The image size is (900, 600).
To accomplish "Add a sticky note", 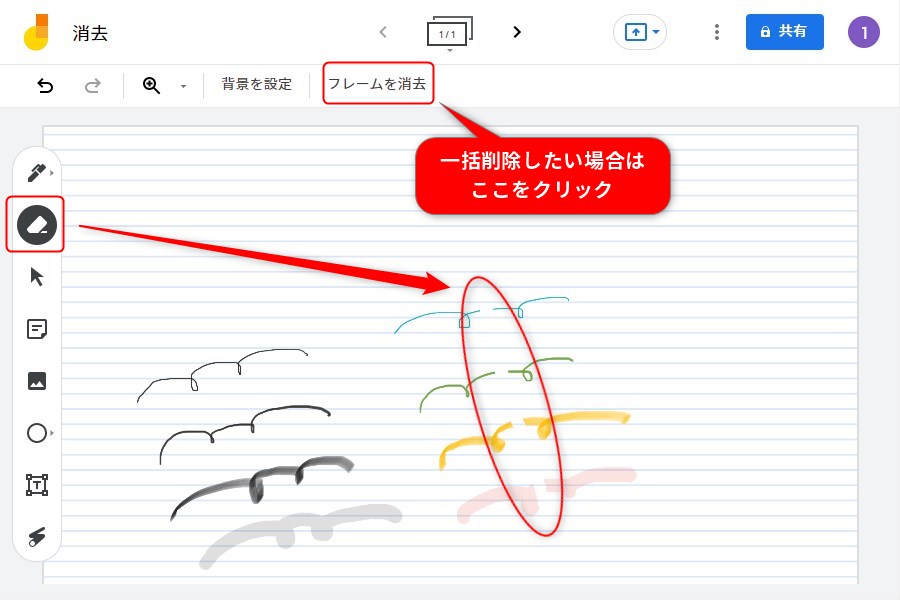I will 37,329.
